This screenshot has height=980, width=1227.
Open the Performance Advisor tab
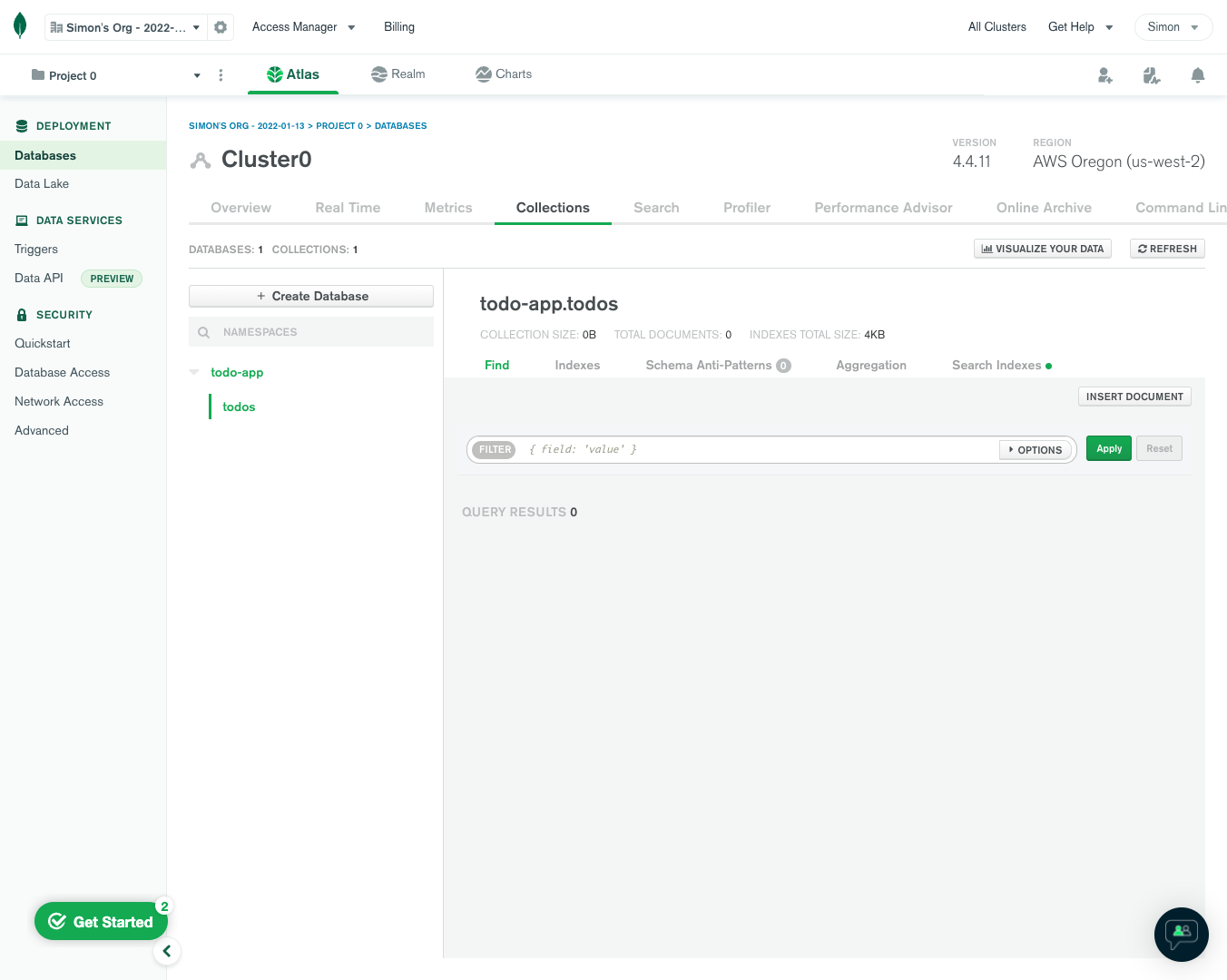pyautogui.click(x=883, y=208)
